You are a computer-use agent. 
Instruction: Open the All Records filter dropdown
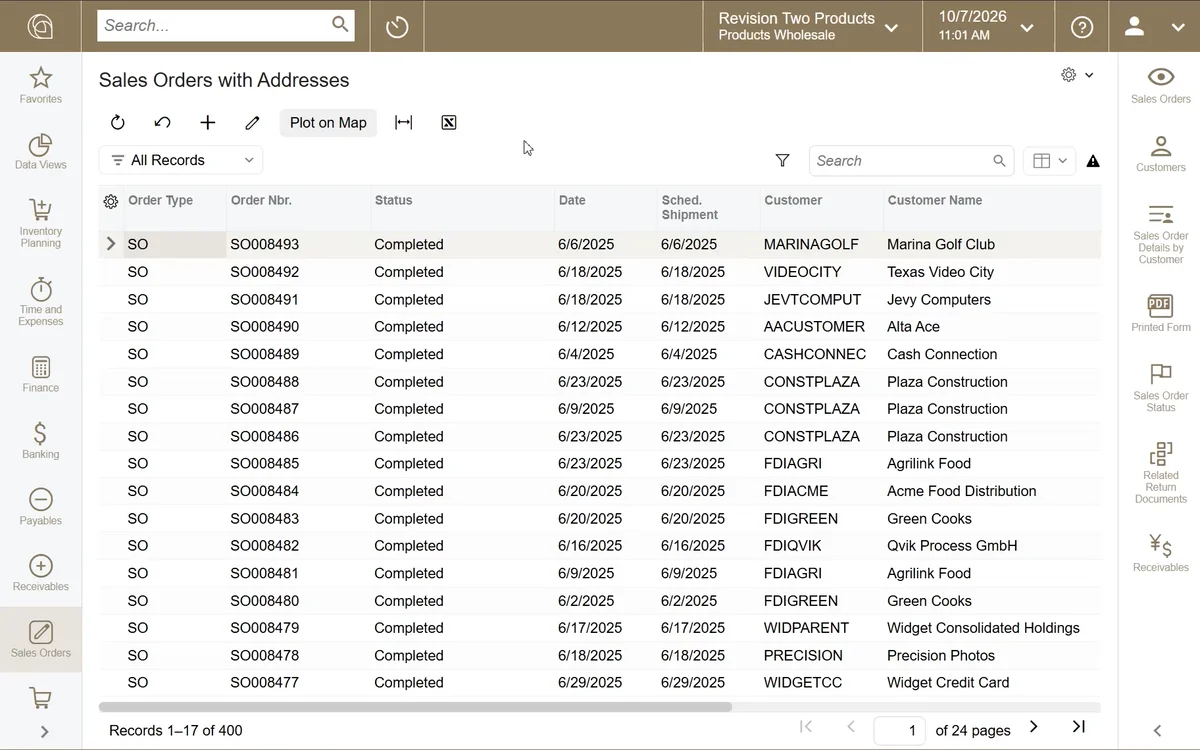point(181,160)
